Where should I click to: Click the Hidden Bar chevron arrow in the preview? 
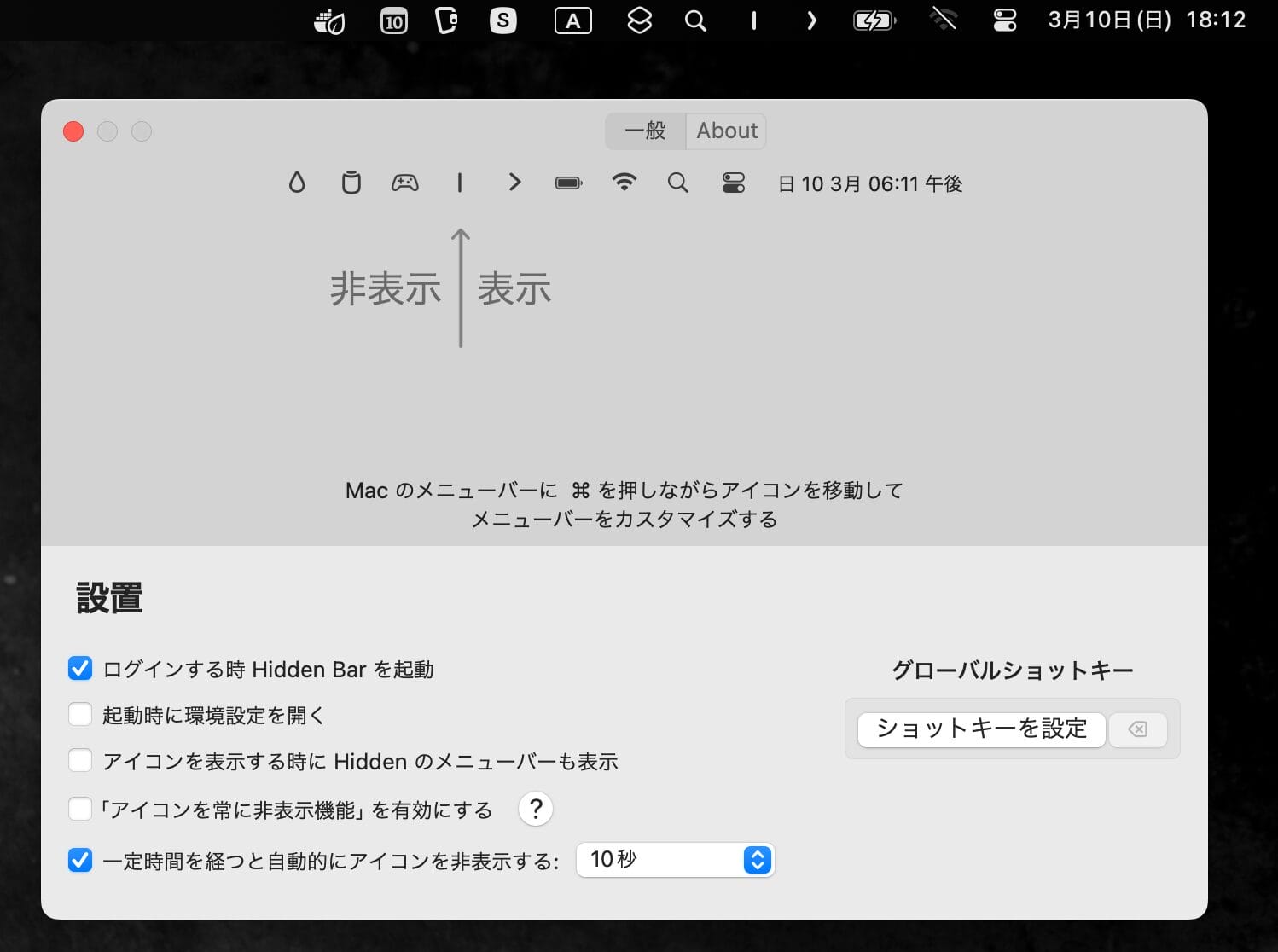click(x=514, y=182)
